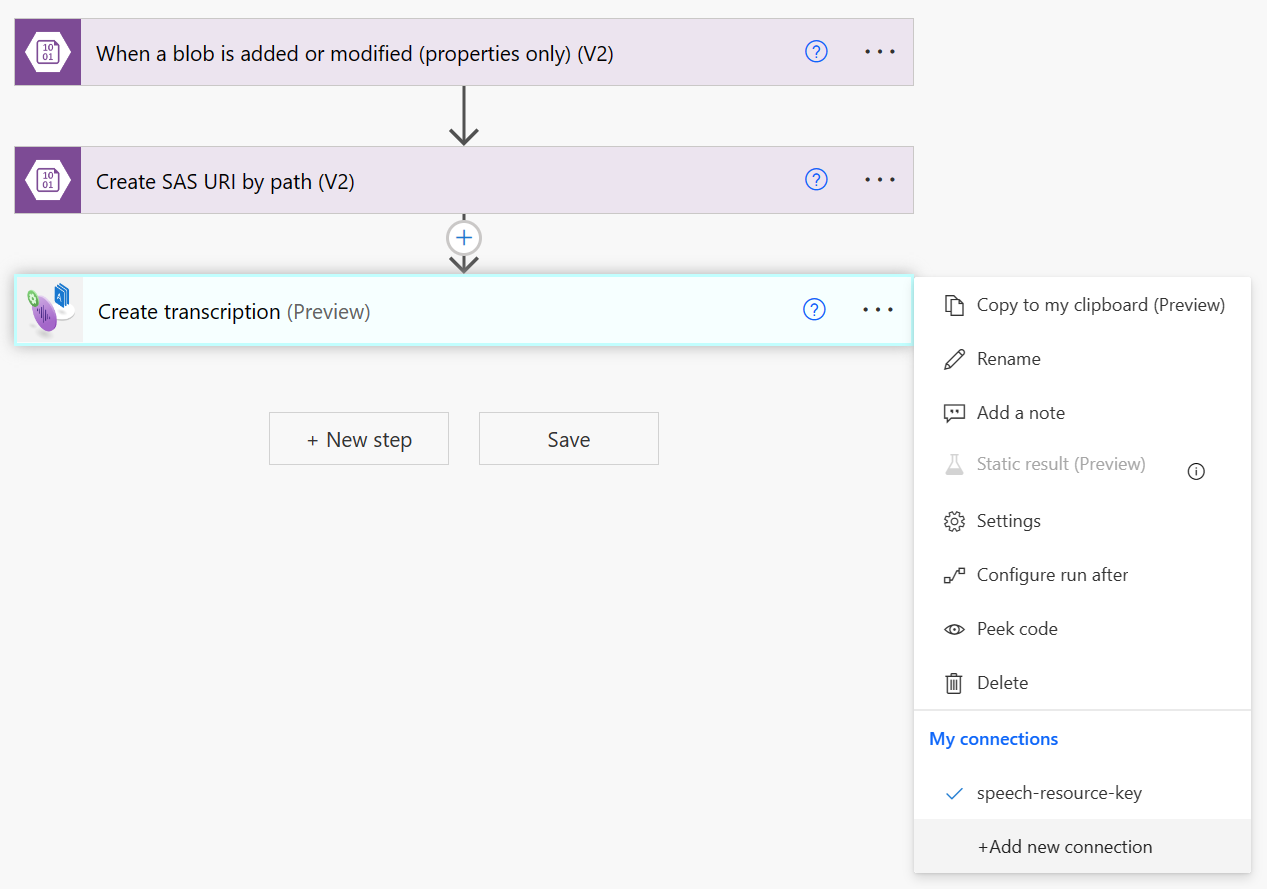Open help for Create transcription step
The height and width of the screenshot is (889, 1267).
[814, 310]
